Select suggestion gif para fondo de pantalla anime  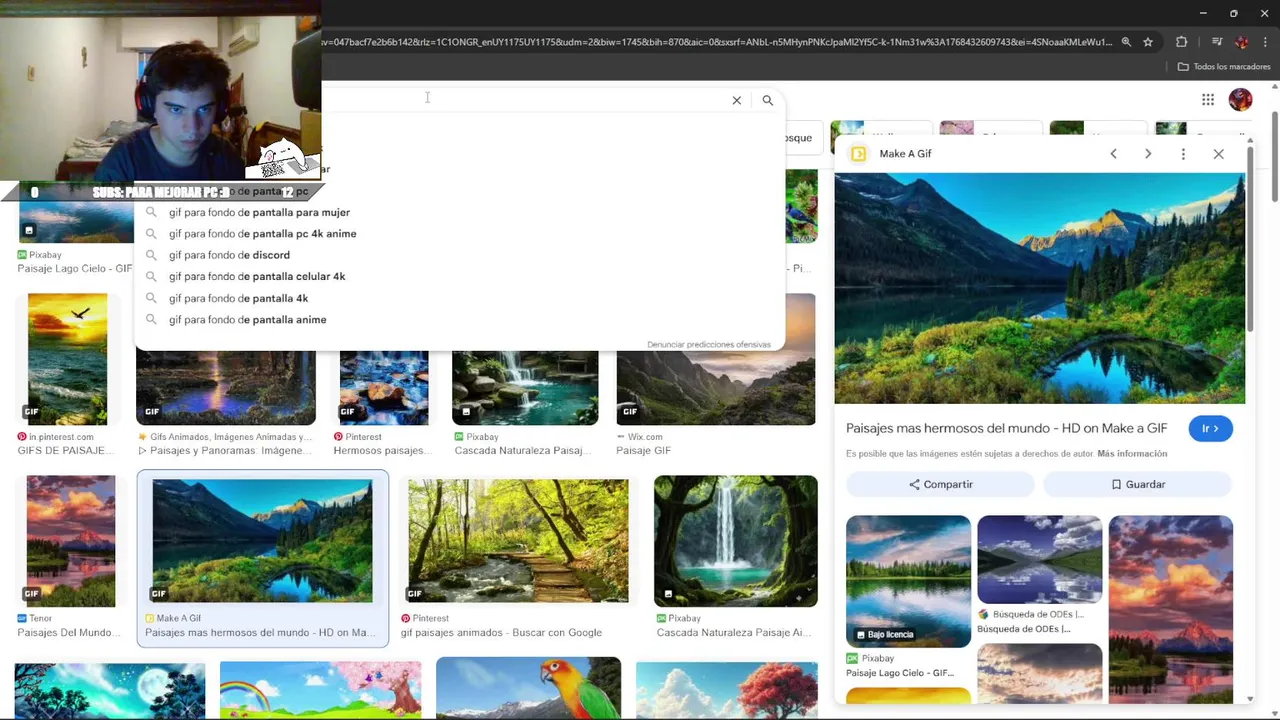pos(247,320)
